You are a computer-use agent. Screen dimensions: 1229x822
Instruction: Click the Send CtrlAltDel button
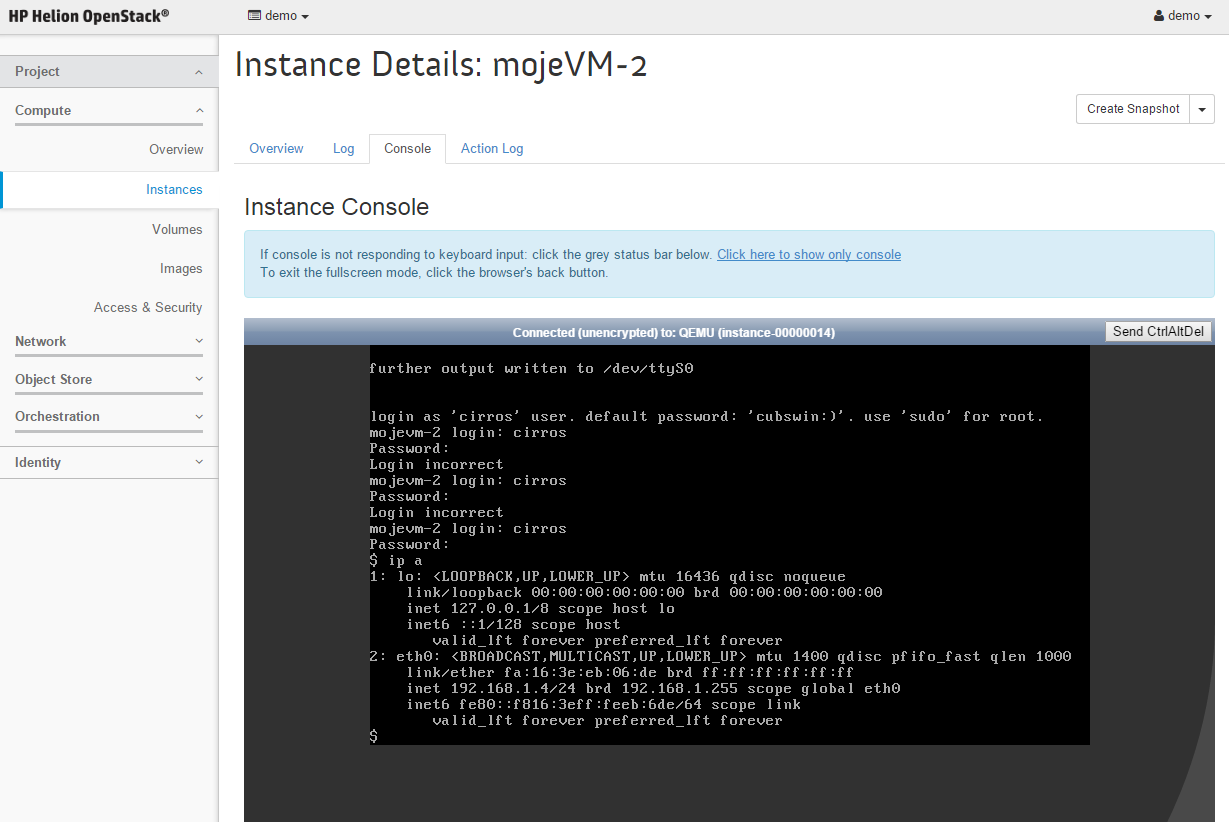point(1160,332)
